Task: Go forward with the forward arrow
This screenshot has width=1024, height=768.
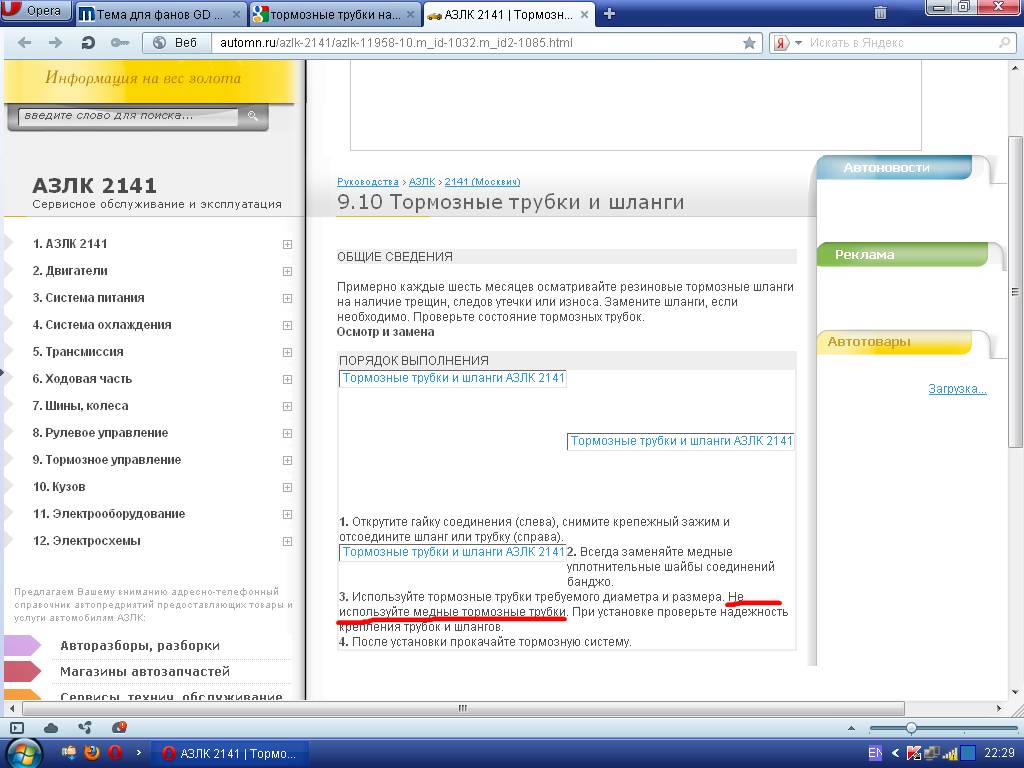Action: (x=56, y=43)
